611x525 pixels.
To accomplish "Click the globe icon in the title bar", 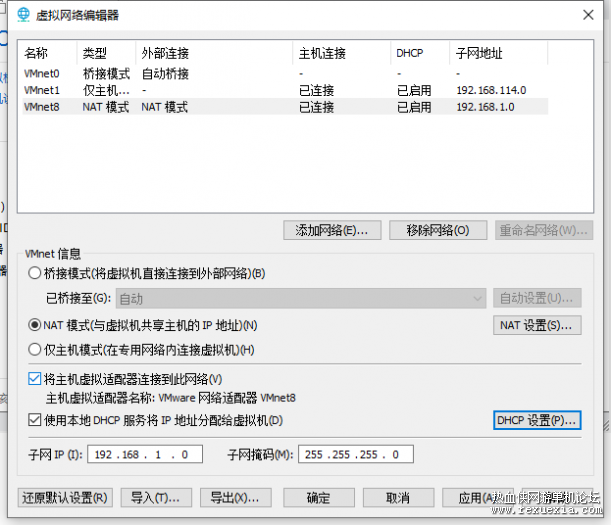I will pos(23,15).
